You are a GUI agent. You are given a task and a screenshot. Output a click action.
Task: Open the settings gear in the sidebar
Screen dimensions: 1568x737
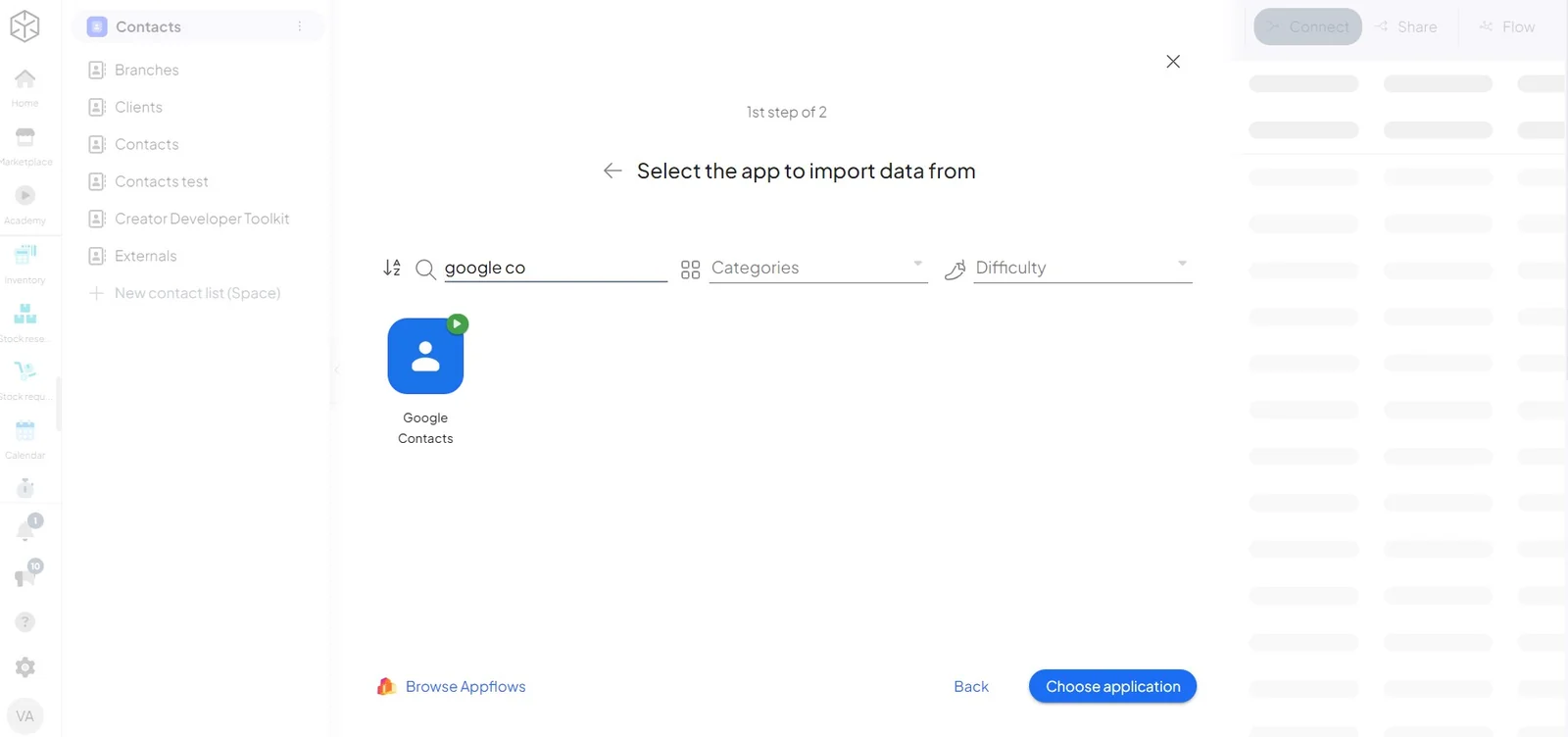pos(25,667)
